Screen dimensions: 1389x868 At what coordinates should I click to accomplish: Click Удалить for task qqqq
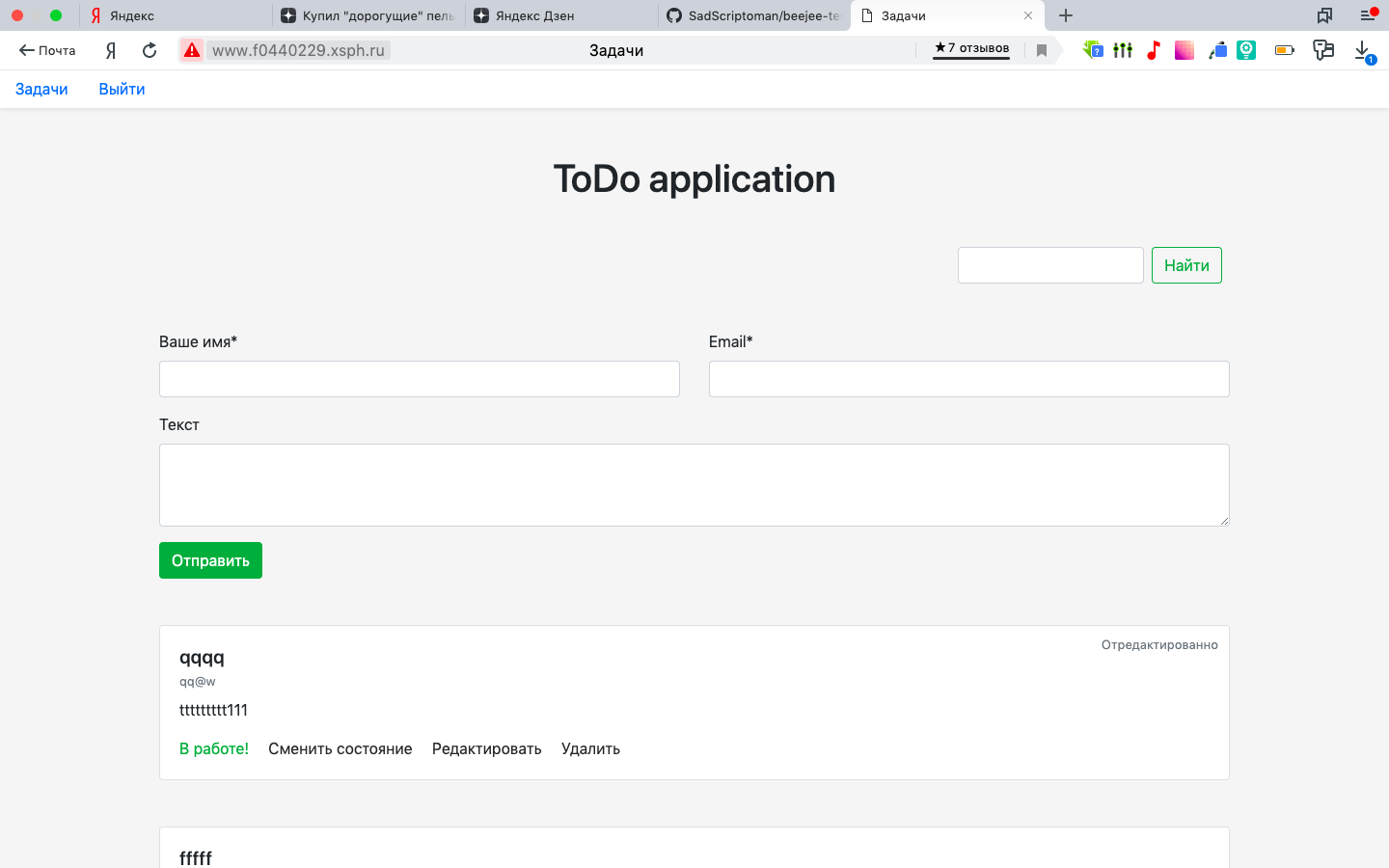pyautogui.click(x=590, y=748)
